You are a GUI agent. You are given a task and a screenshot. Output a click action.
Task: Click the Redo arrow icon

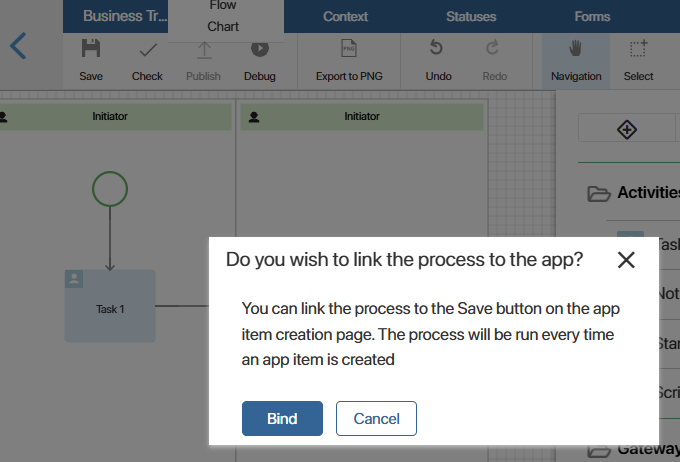(494, 49)
